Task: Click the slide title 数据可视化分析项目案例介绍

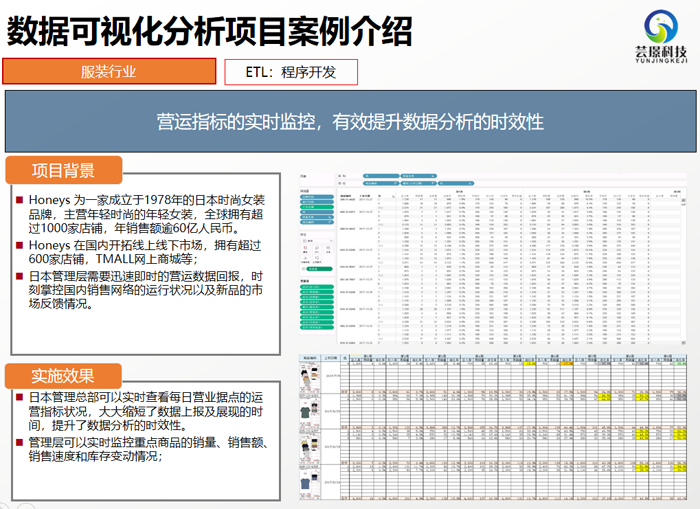Action: click(x=209, y=31)
